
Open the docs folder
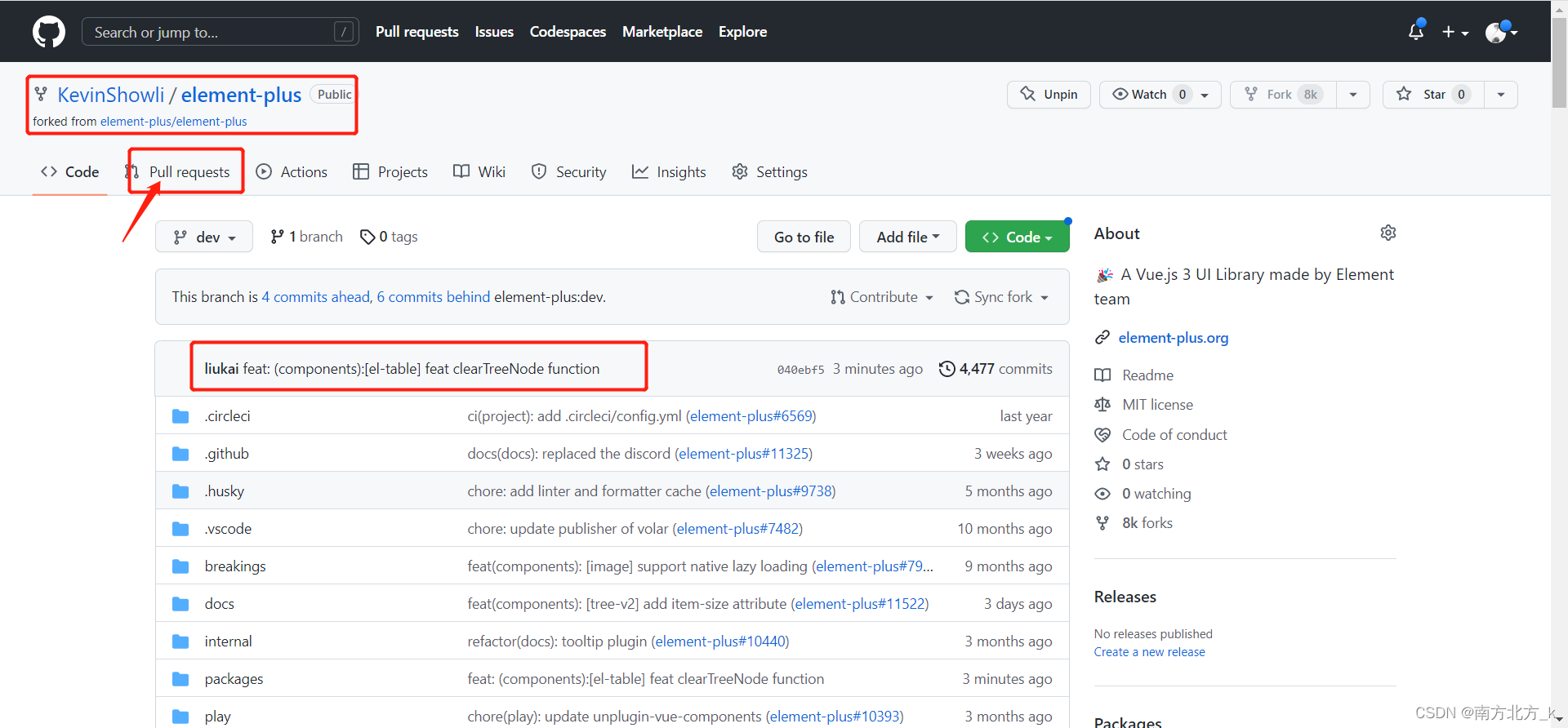[x=220, y=604]
